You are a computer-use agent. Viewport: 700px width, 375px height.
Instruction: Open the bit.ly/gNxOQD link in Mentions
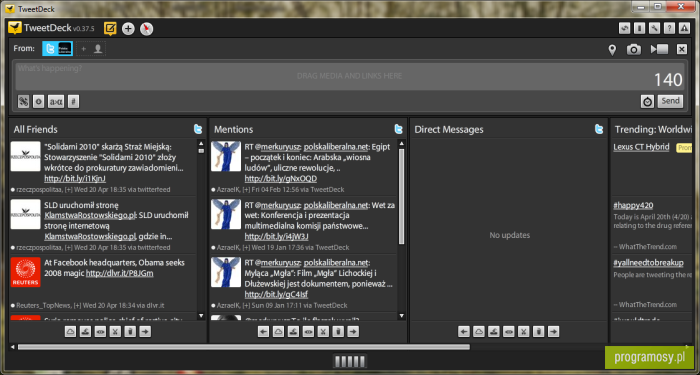click(x=281, y=179)
